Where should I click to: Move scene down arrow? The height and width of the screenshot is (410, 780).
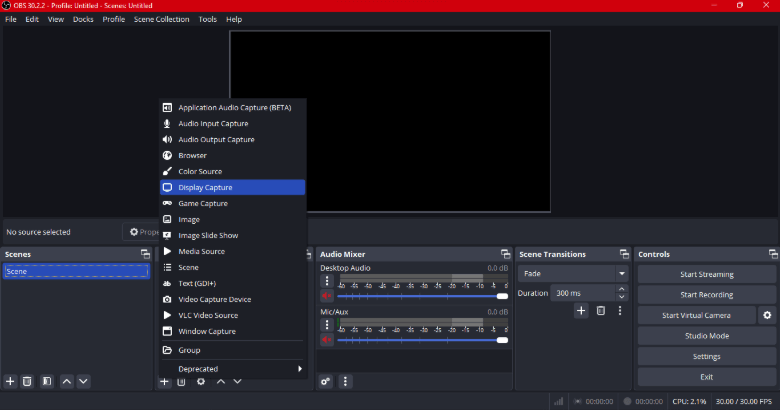[x=84, y=381]
